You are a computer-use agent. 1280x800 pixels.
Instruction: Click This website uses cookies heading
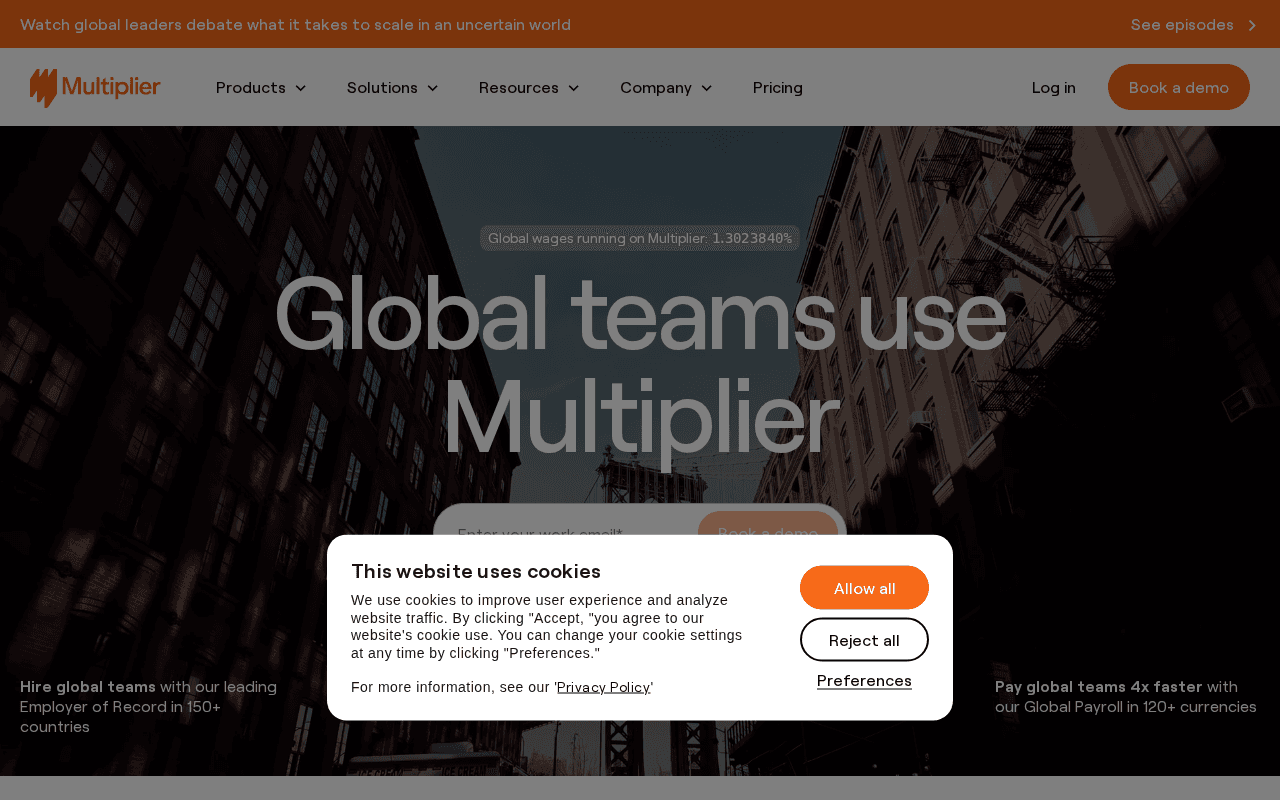coord(476,571)
